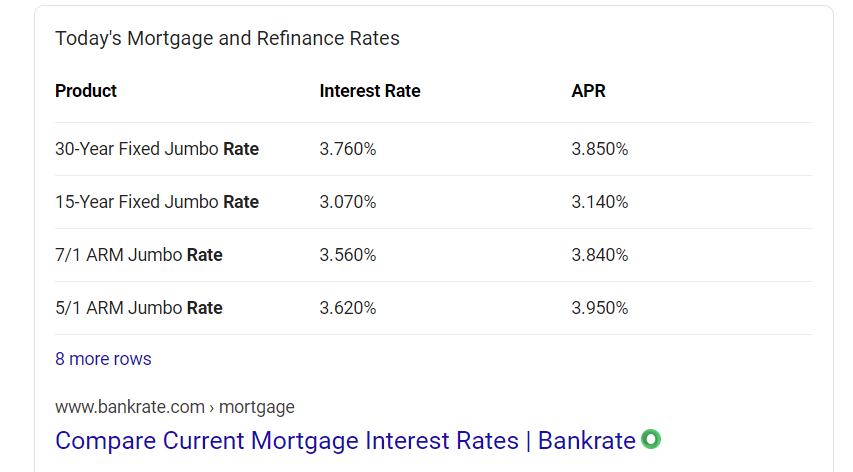853x472 pixels.
Task: Click the 3.140% APR value
Action: tap(599, 202)
